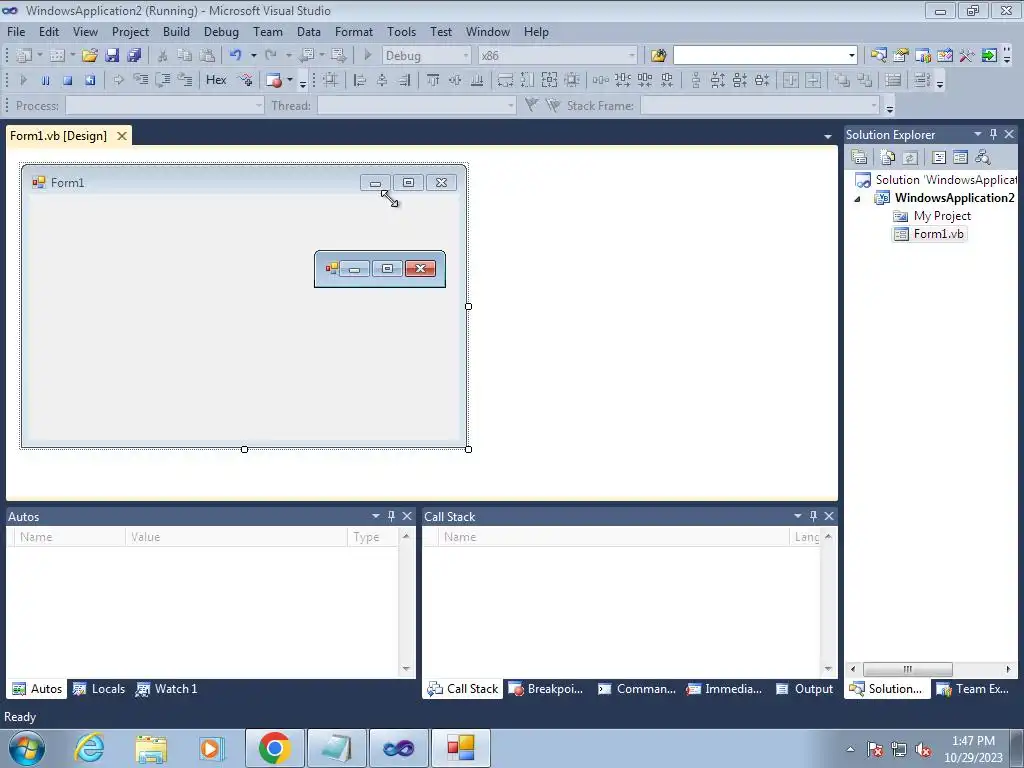The height and width of the screenshot is (768, 1024).
Task: Switch to the Output tab
Action: (805, 689)
